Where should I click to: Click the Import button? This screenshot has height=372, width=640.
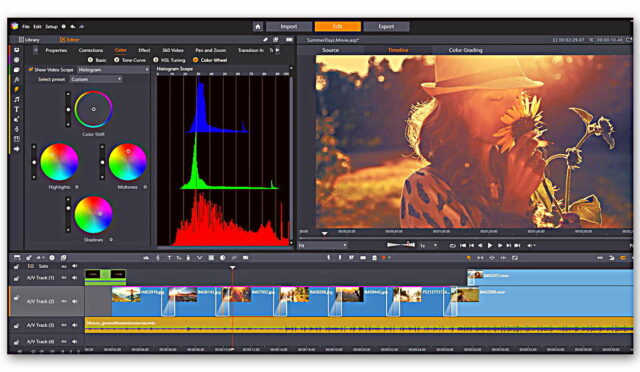point(289,27)
